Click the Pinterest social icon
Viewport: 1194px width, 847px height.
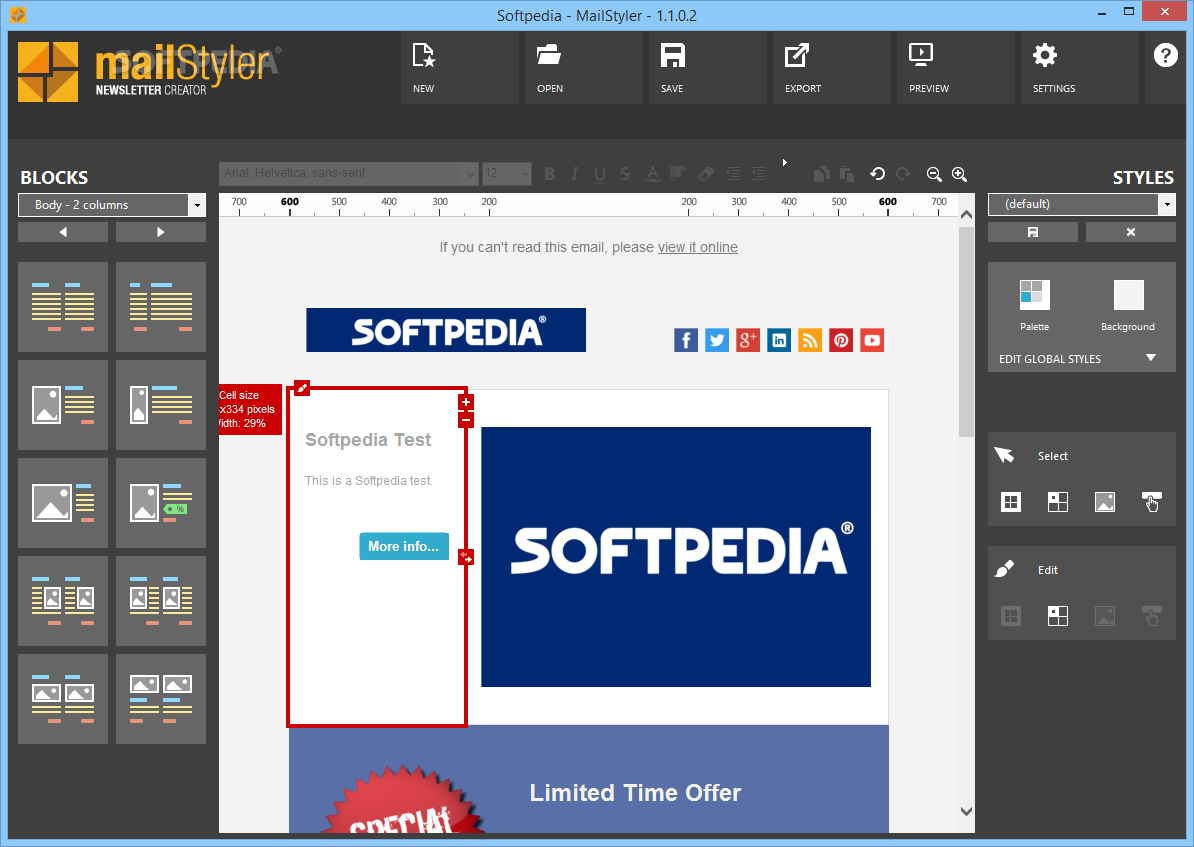841,340
